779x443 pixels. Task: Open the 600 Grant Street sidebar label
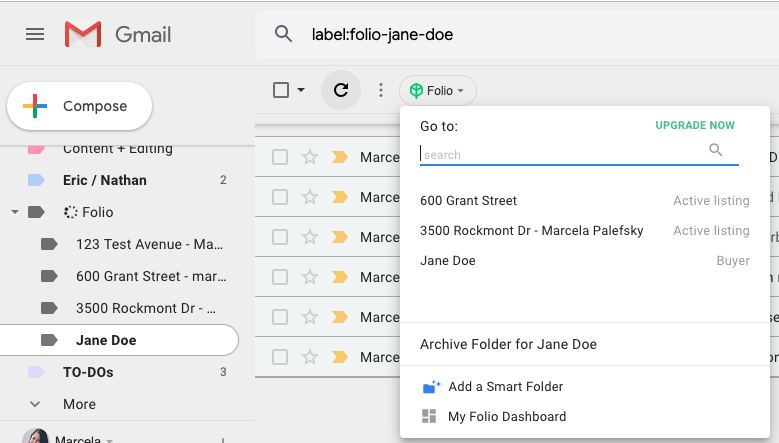(151, 276)
